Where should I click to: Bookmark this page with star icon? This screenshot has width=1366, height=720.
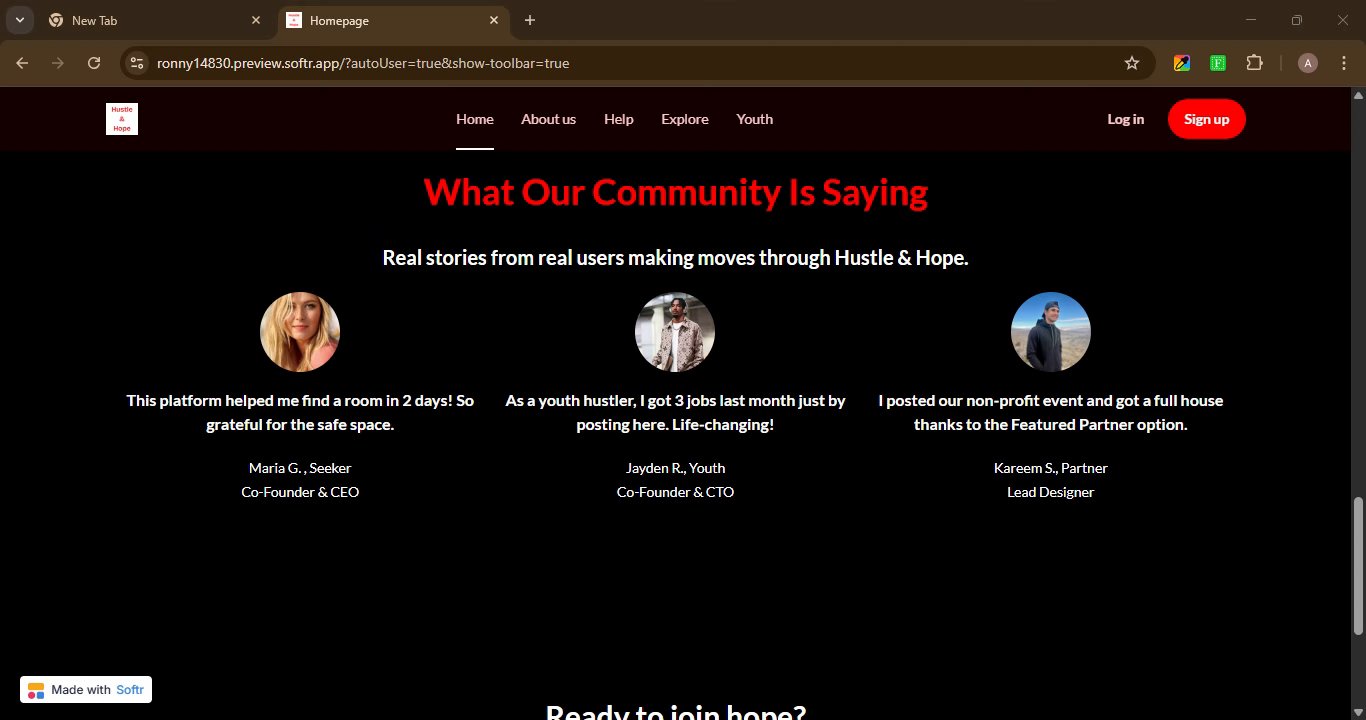(1132, 63)
